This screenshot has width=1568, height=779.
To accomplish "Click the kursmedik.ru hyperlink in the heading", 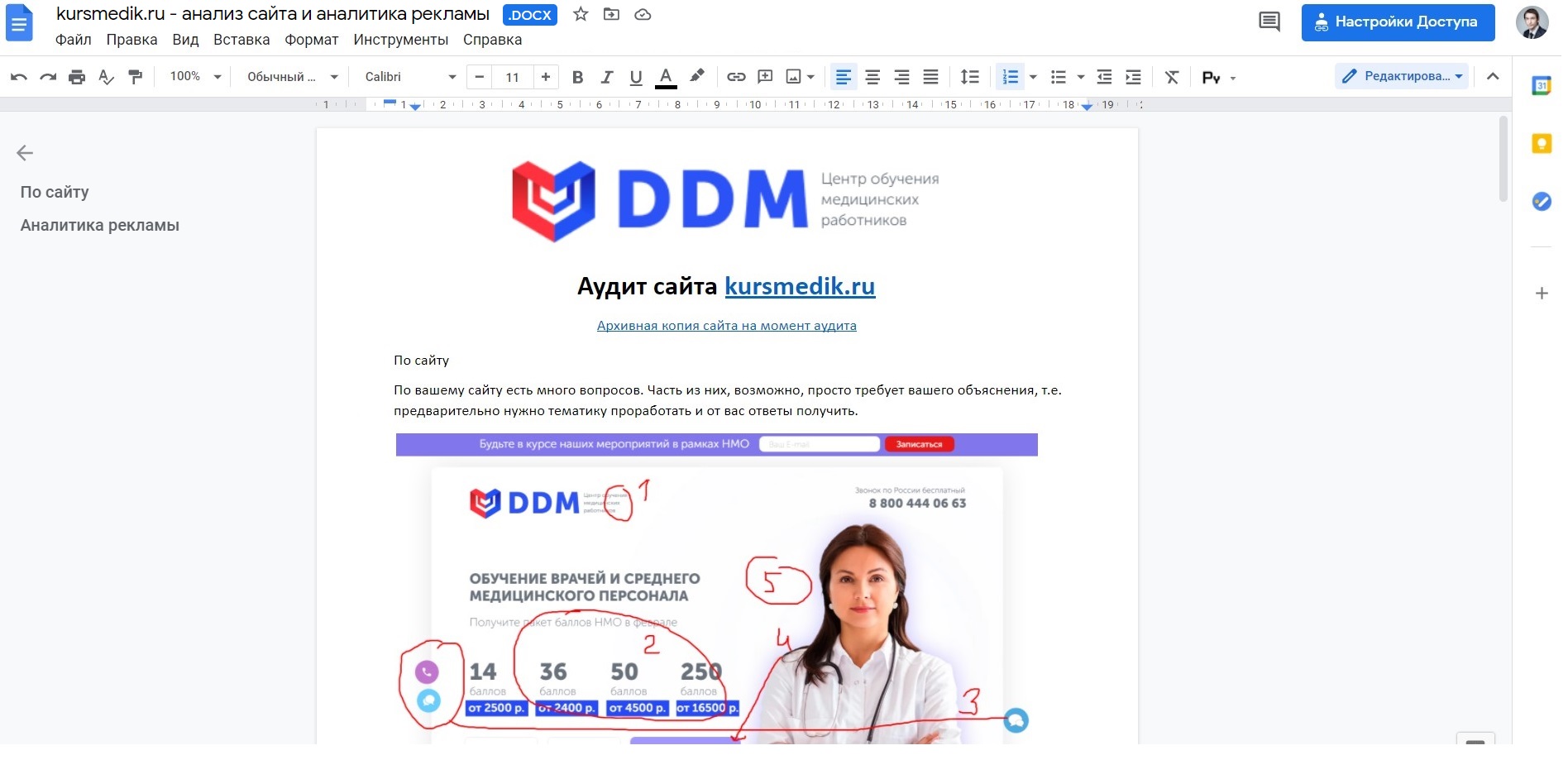I will [x=800, y=287].
